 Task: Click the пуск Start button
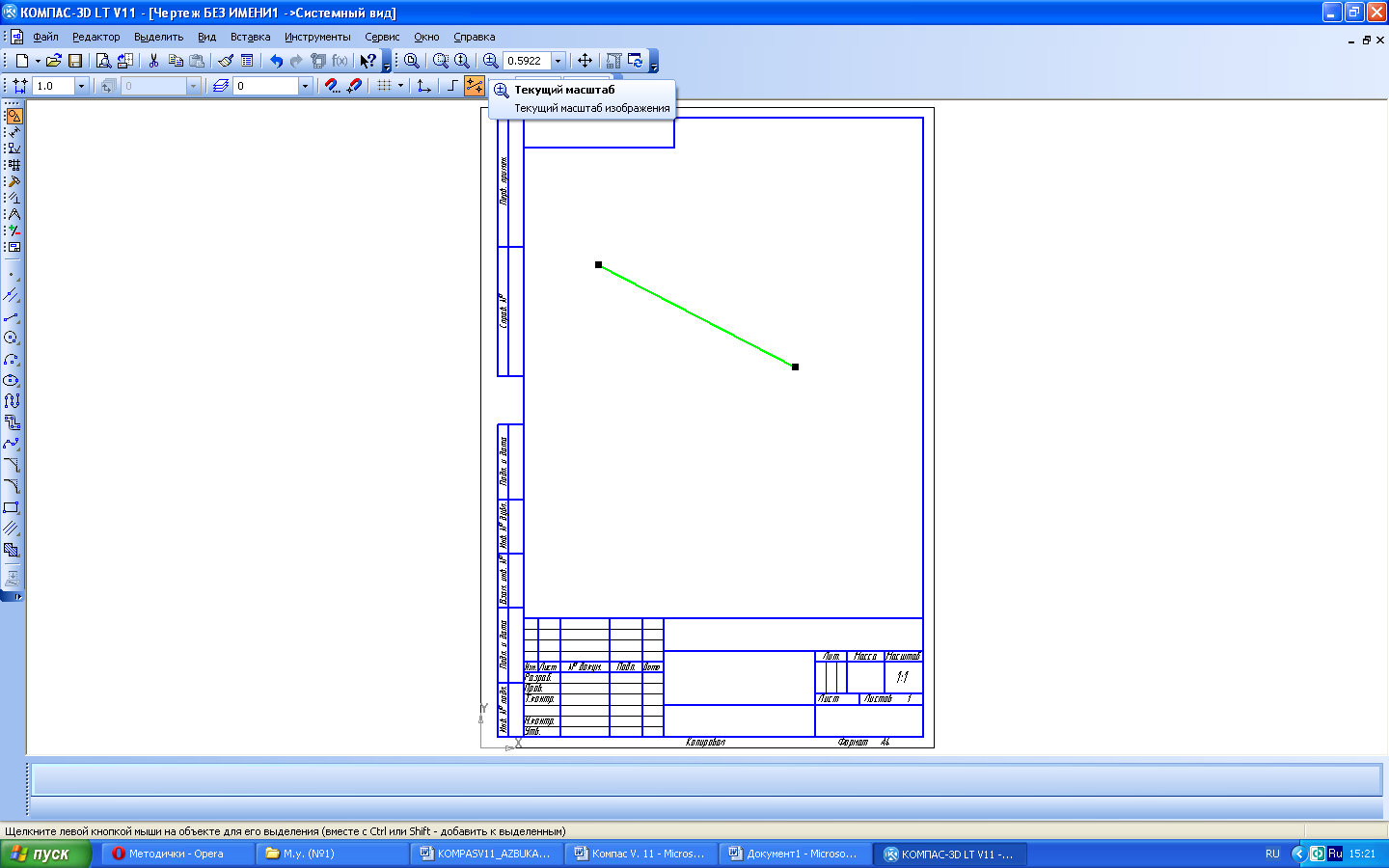point(45,854)
